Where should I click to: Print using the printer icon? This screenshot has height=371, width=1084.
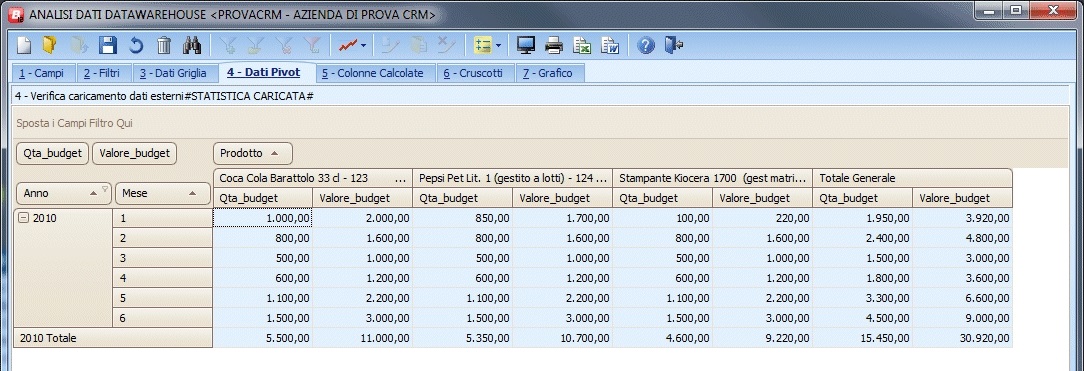point(554,46)
